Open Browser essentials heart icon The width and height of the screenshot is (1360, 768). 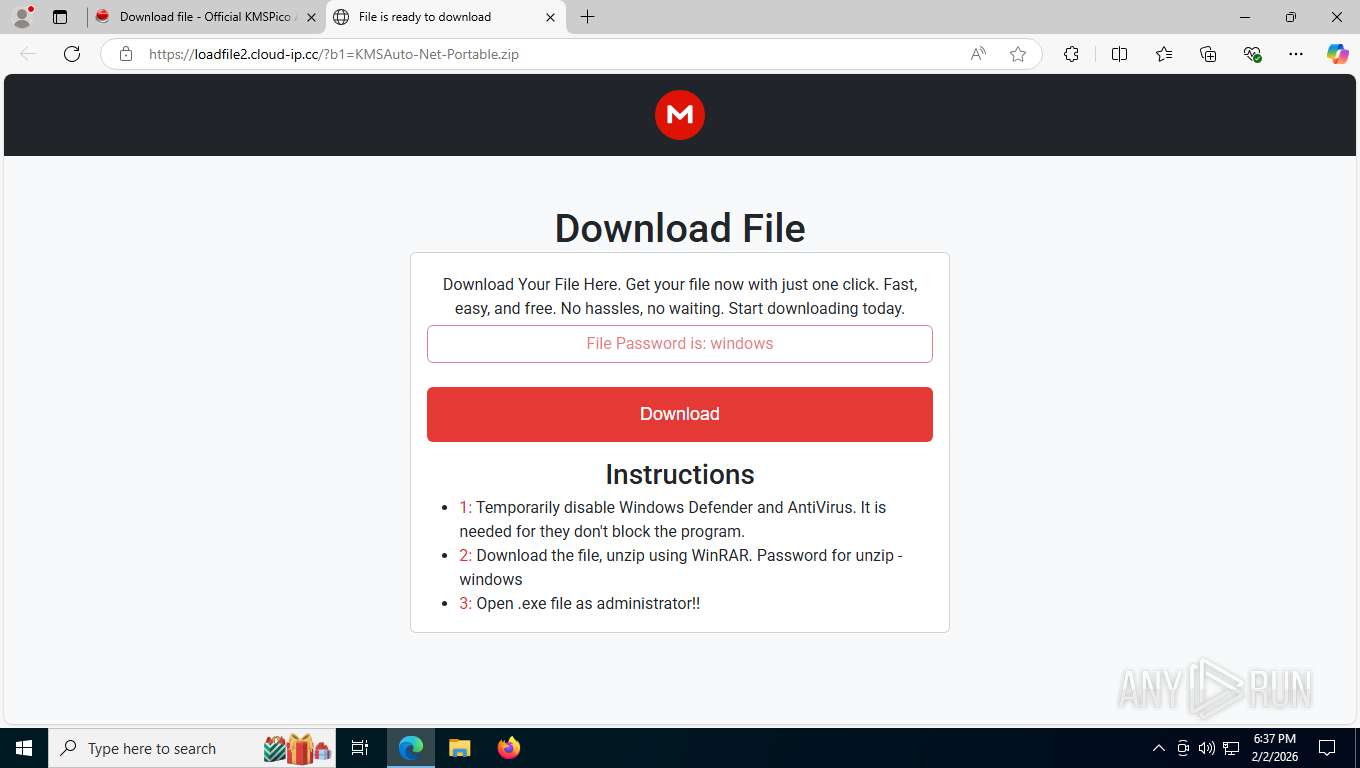click(1252, 54)
